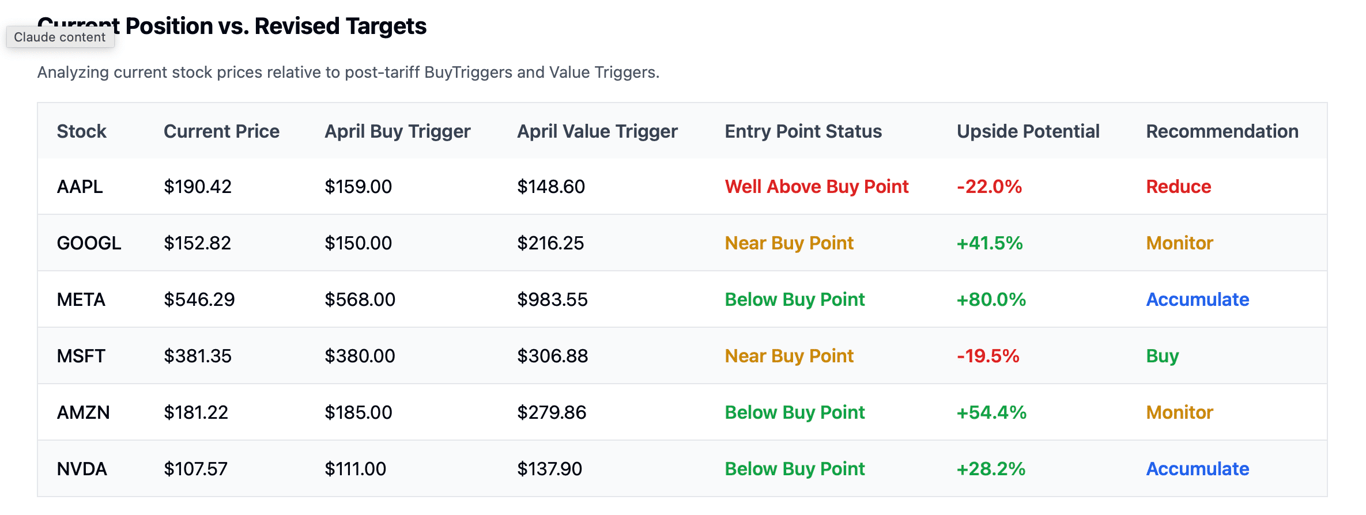The height and width of the screenshot is (515, 1366).
Task: Click the Stock column header
Action: click(81, 131)
